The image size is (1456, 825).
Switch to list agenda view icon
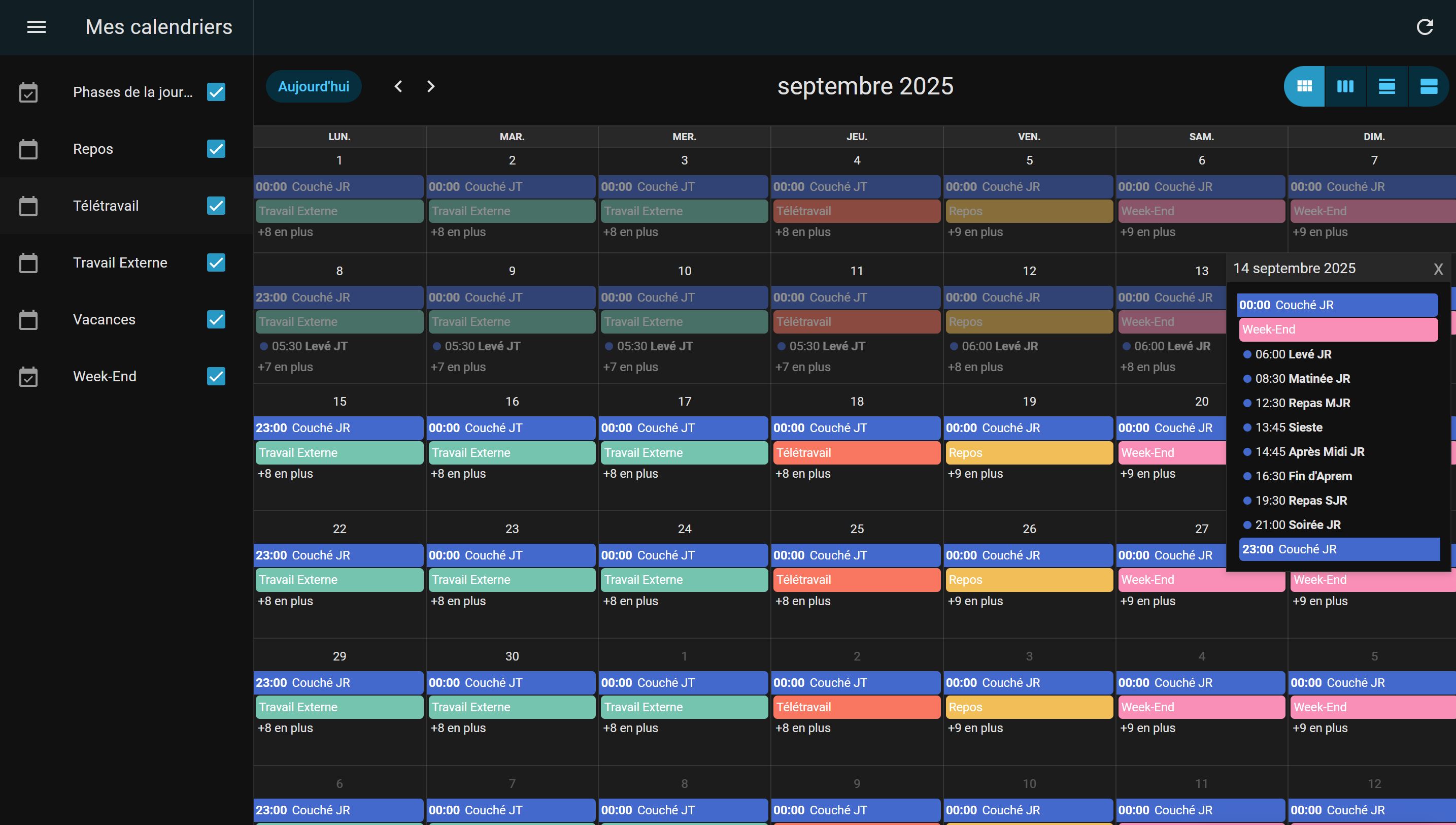click(1428, 86)
